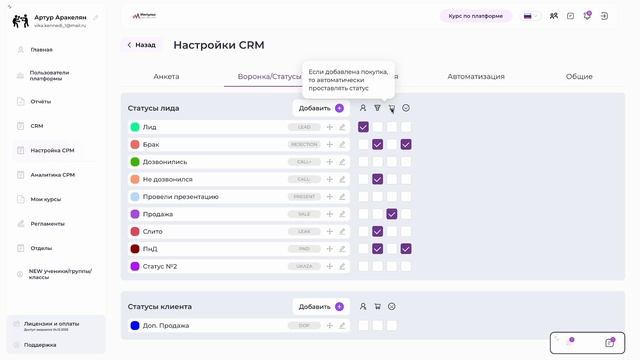640x360 pixels.
Task: Click pencil icon next to Артур Аракелян name
Action: (x=96, y=18)
